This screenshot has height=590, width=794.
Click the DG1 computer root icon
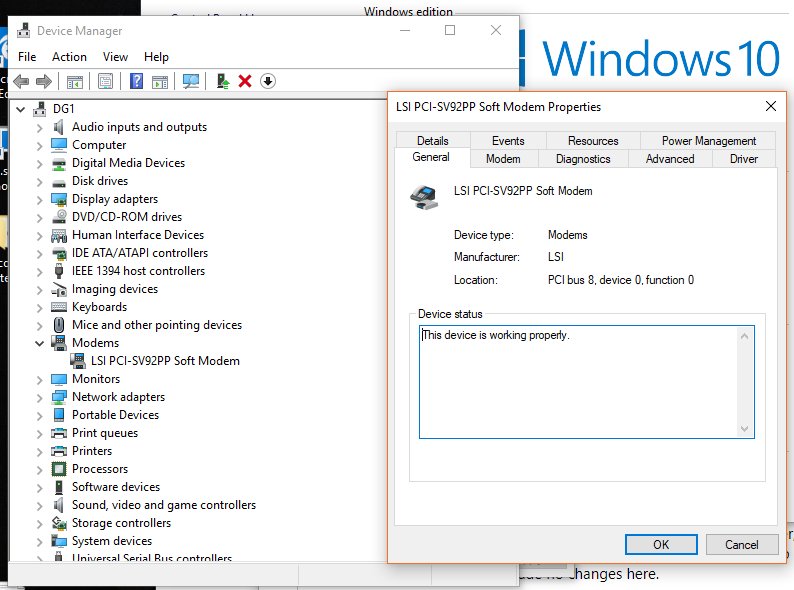point(39,108)
